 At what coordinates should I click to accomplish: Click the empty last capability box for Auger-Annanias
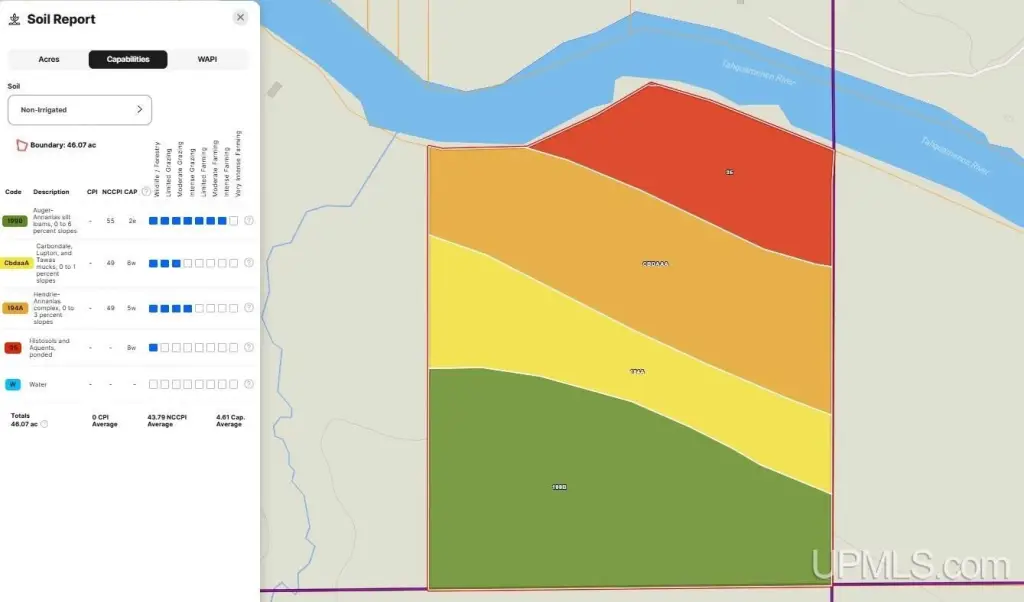234,221
